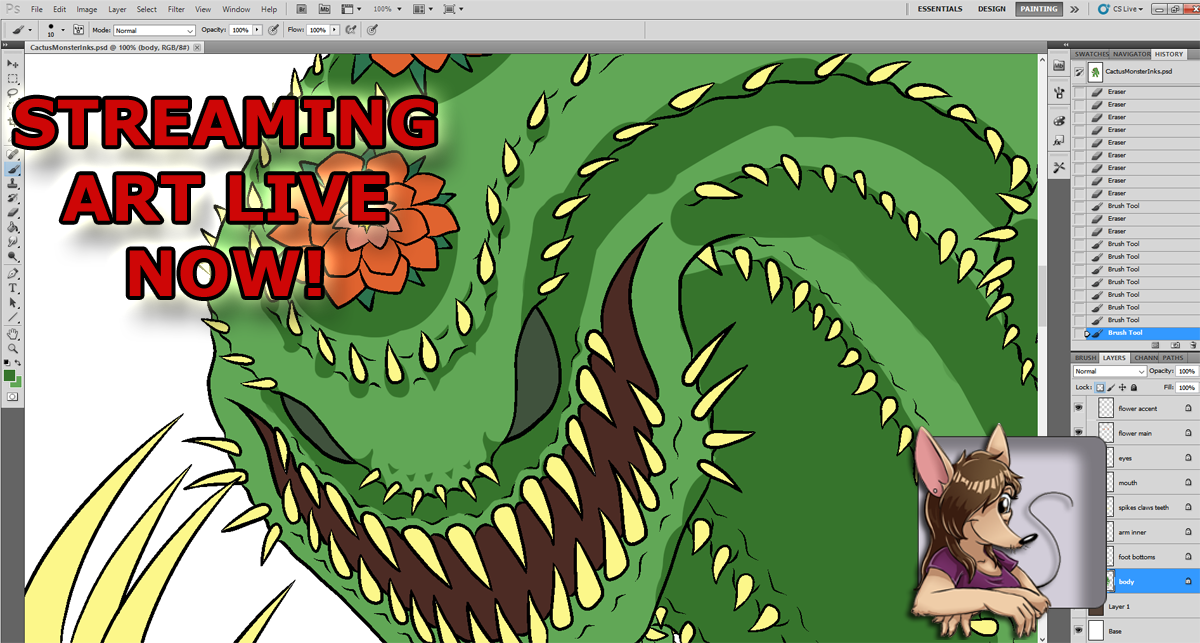
Task: Launch Bridge from the Br icon
Action: (302, 9)
